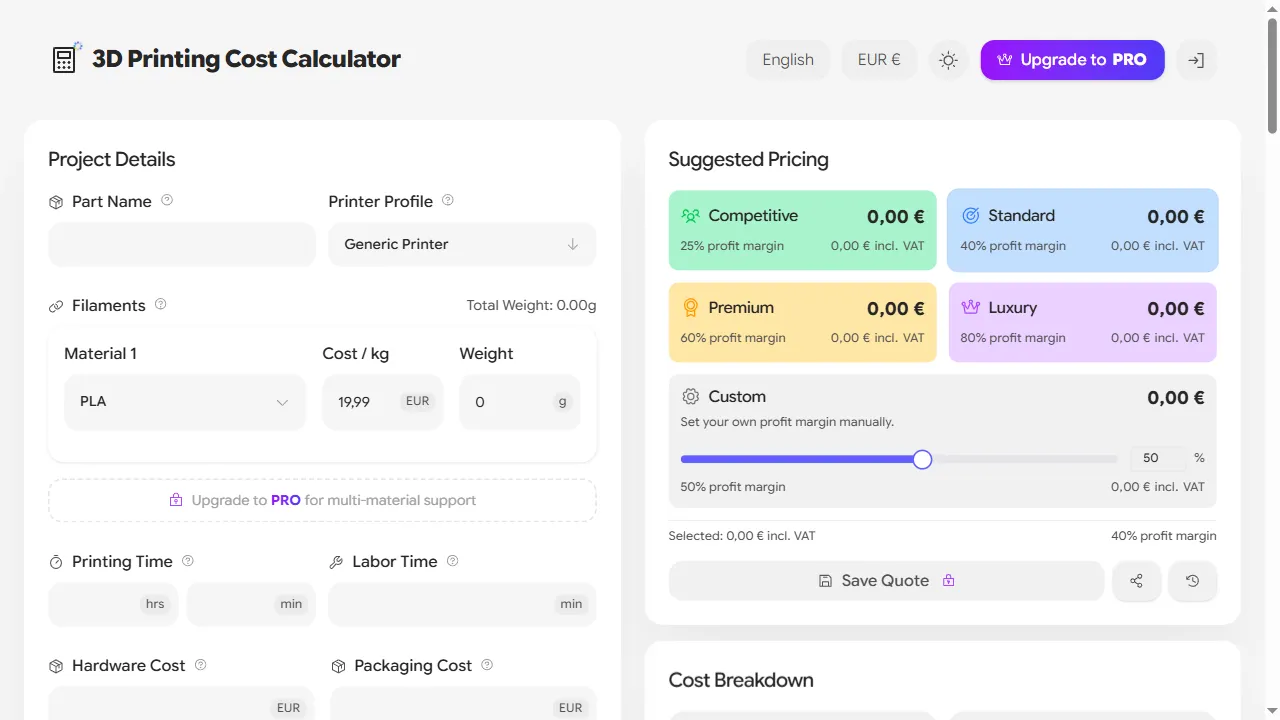Select the Standard pricing tier
This screenshot has height=720, width=1280.
point(1082,229)
